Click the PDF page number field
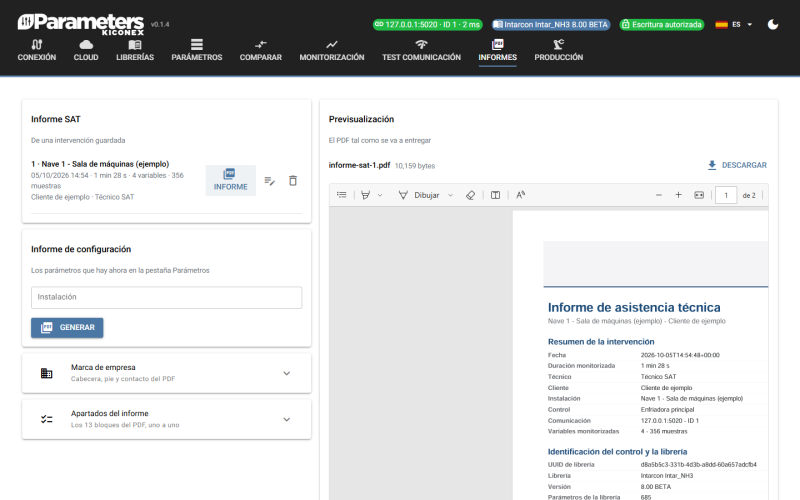This screenshot has height=500, width=800. (x=726, y=195)
